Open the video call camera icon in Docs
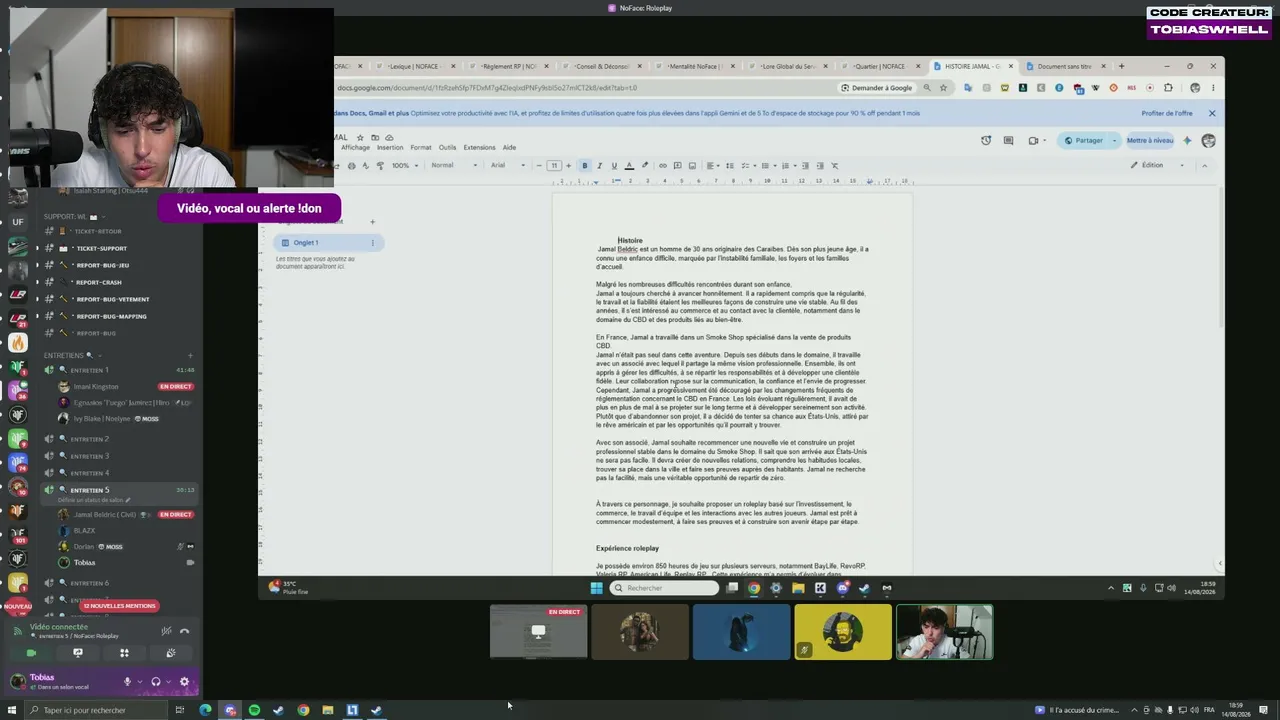The image size is (1280, 720). click(1032, 140)
